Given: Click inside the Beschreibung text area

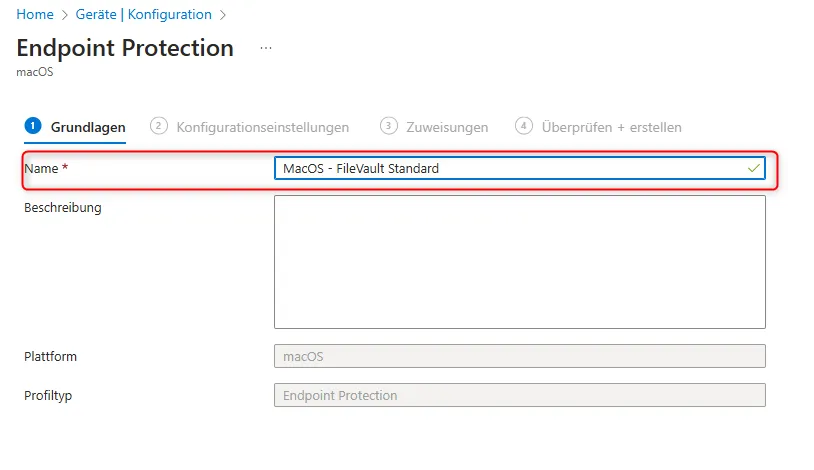Looking at the screenshot, I should pyautogui.click(x=519, y=262).
